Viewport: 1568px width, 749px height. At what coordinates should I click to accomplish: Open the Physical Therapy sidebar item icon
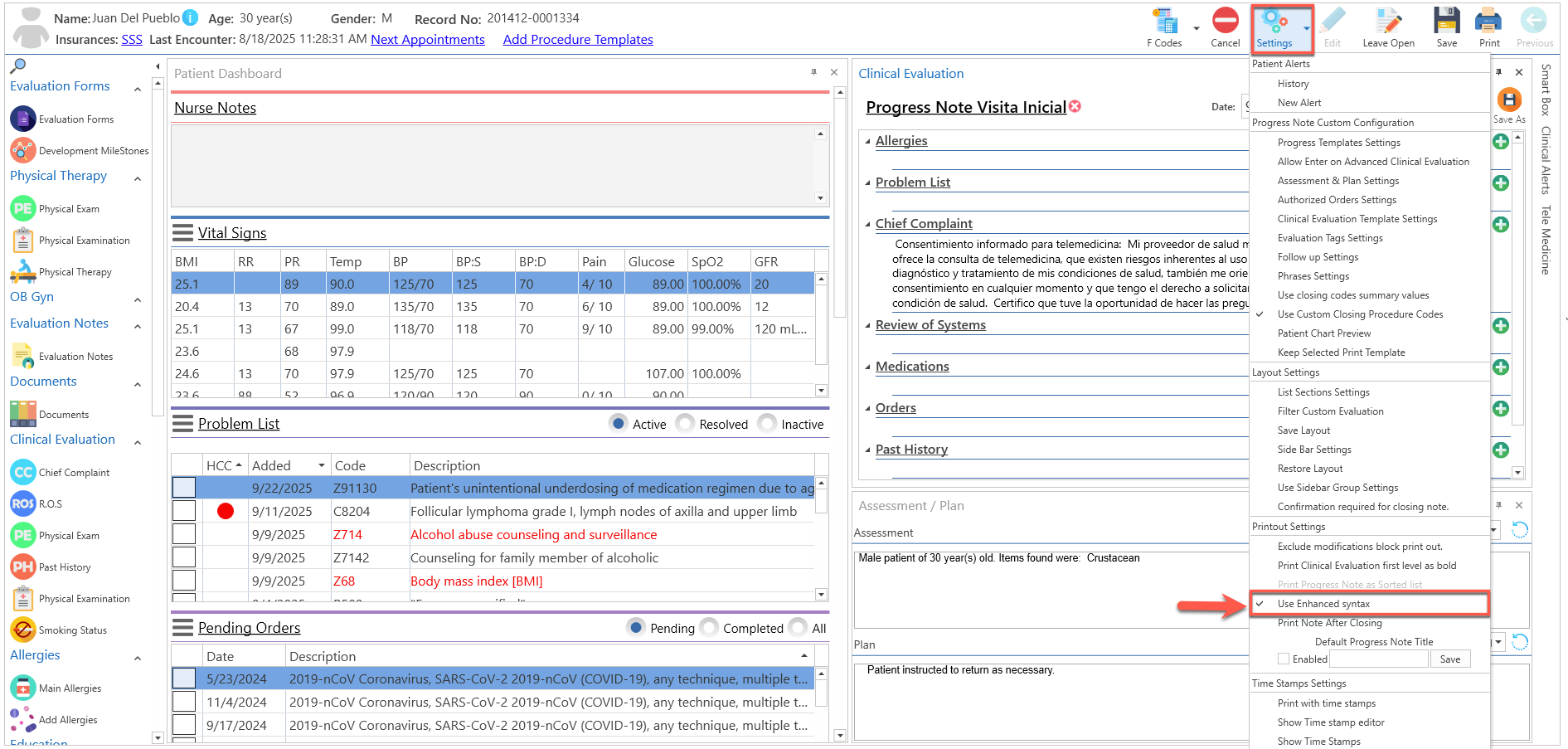pyautogui.click(x=23, y=272)
